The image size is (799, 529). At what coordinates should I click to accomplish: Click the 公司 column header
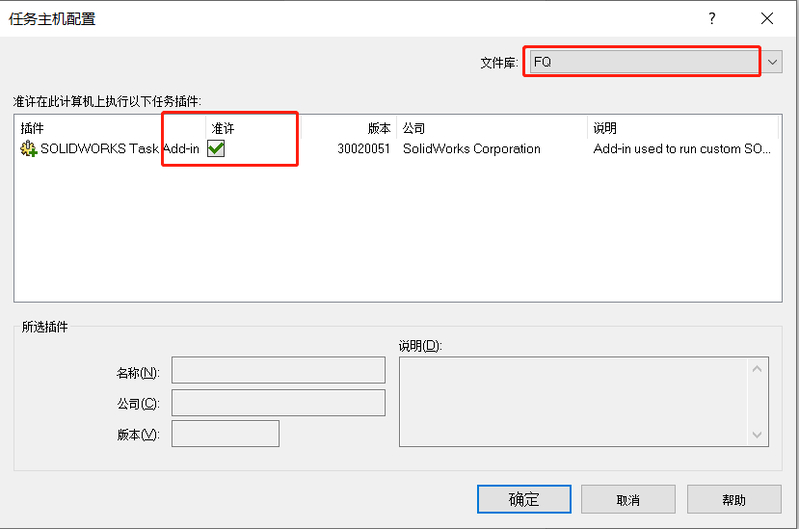[x=492, y=128]
